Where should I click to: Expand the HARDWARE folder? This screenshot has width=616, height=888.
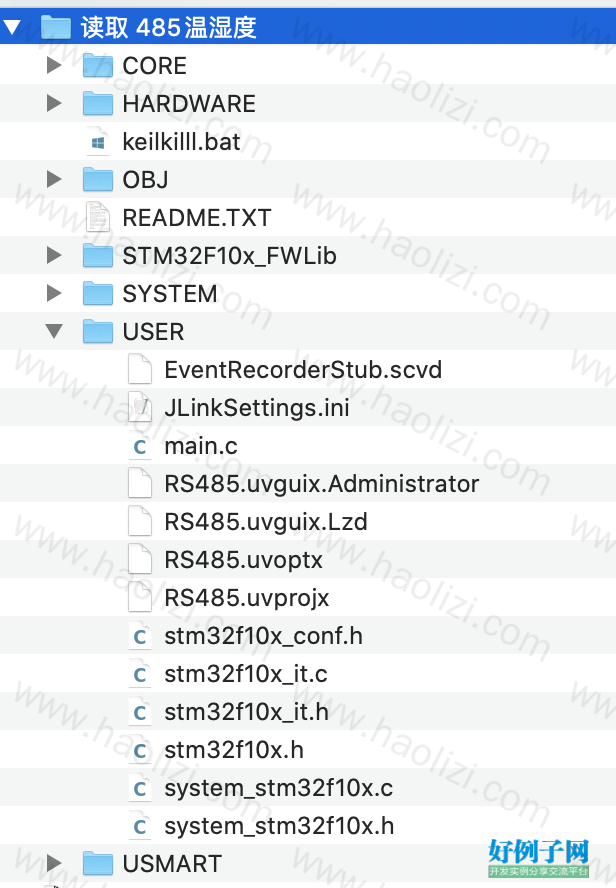tap(54, 103)
